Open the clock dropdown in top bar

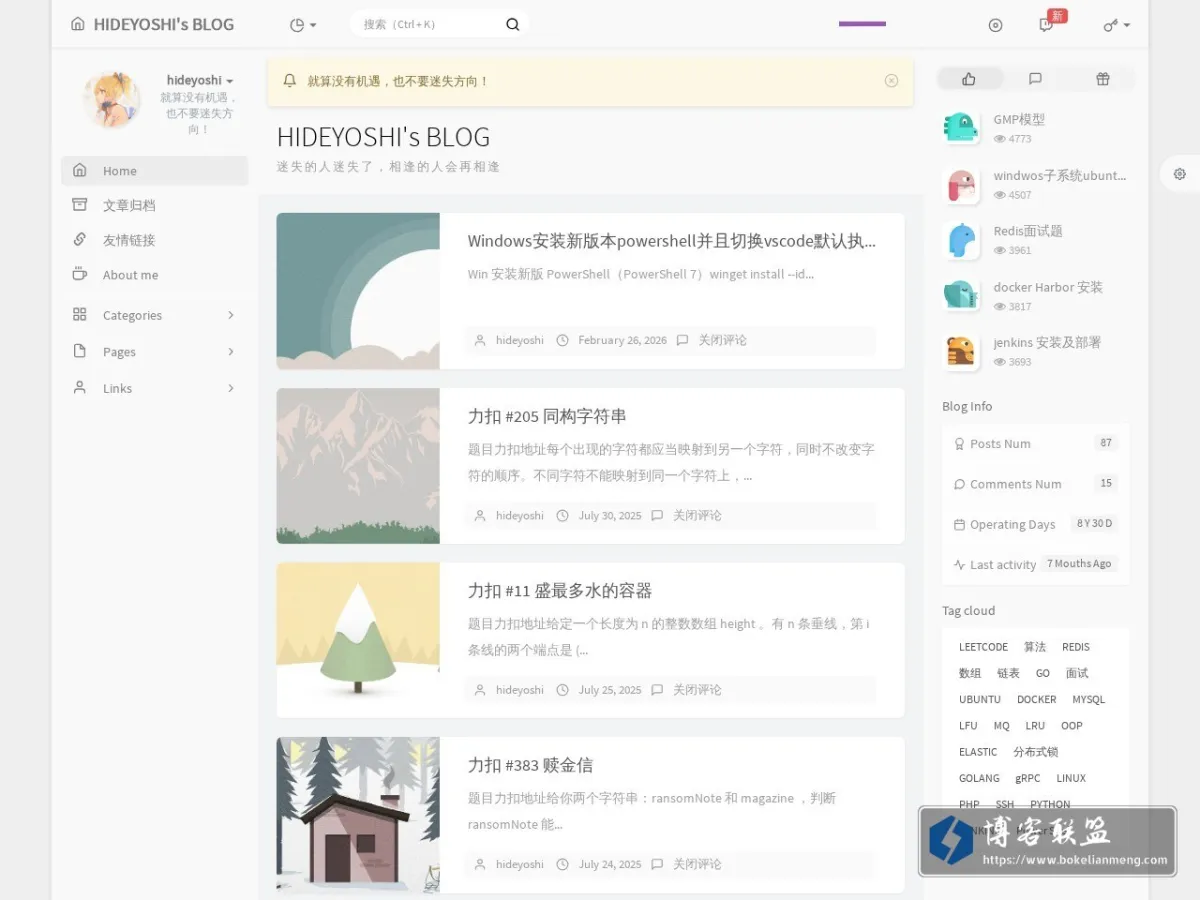click(303, 25)
